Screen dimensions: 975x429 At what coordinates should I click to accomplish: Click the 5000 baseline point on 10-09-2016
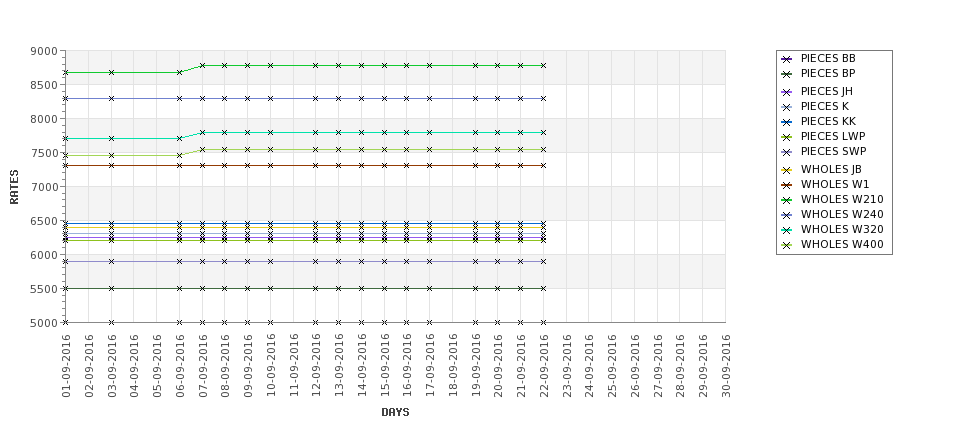pyautogui.click(x=270, y=323)
